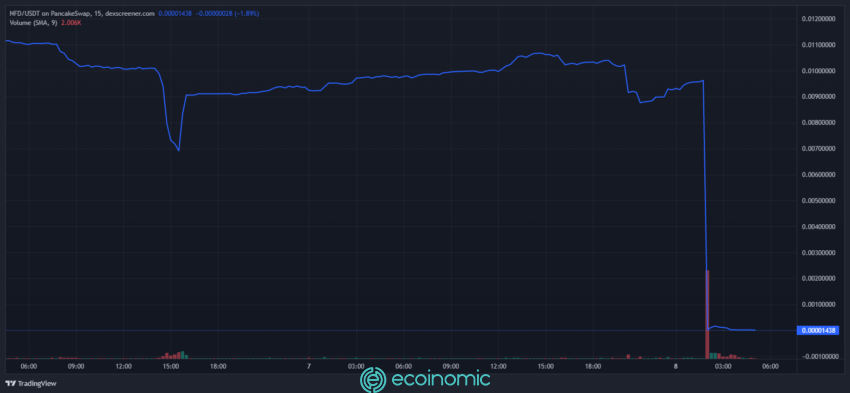This screenshot has height=393, width=850.
Task: Click the 0.00800000 price axis label
Action: [819, 123]
